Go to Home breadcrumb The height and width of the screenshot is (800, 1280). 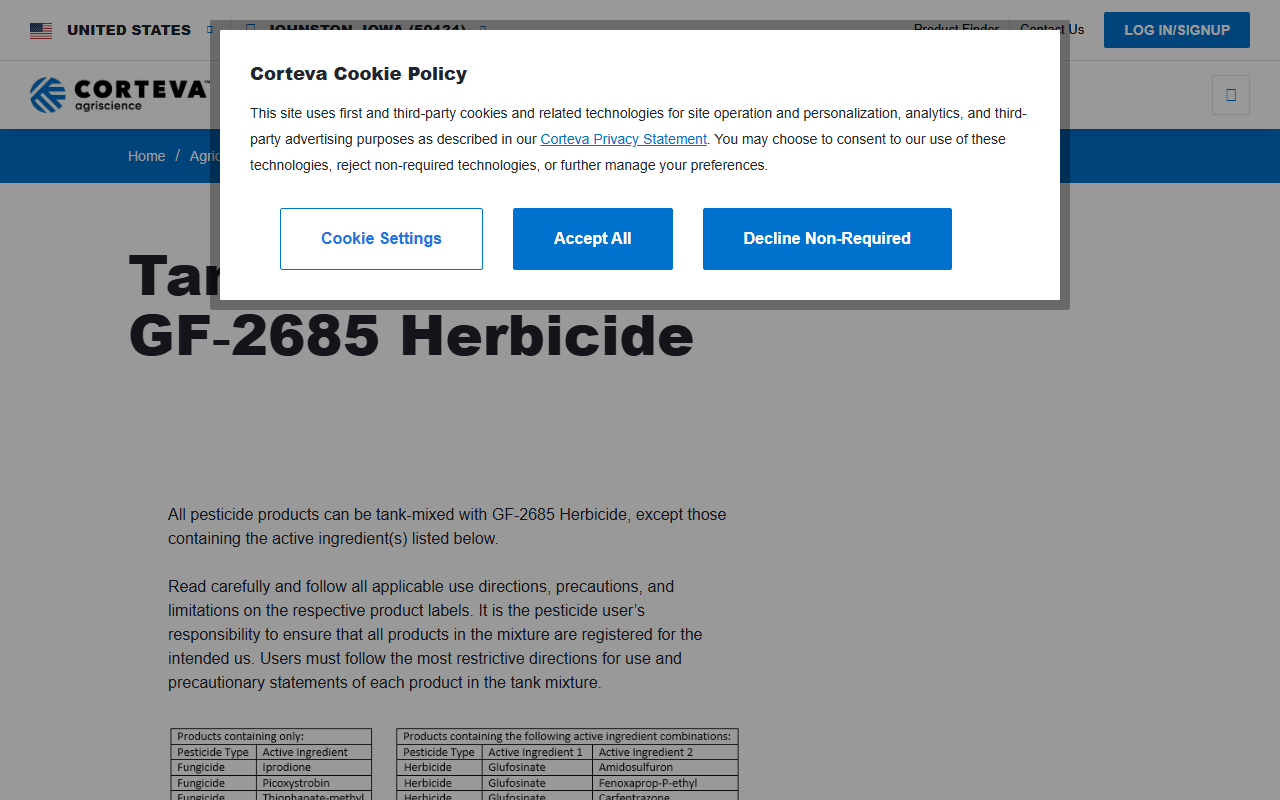(146, 156)
